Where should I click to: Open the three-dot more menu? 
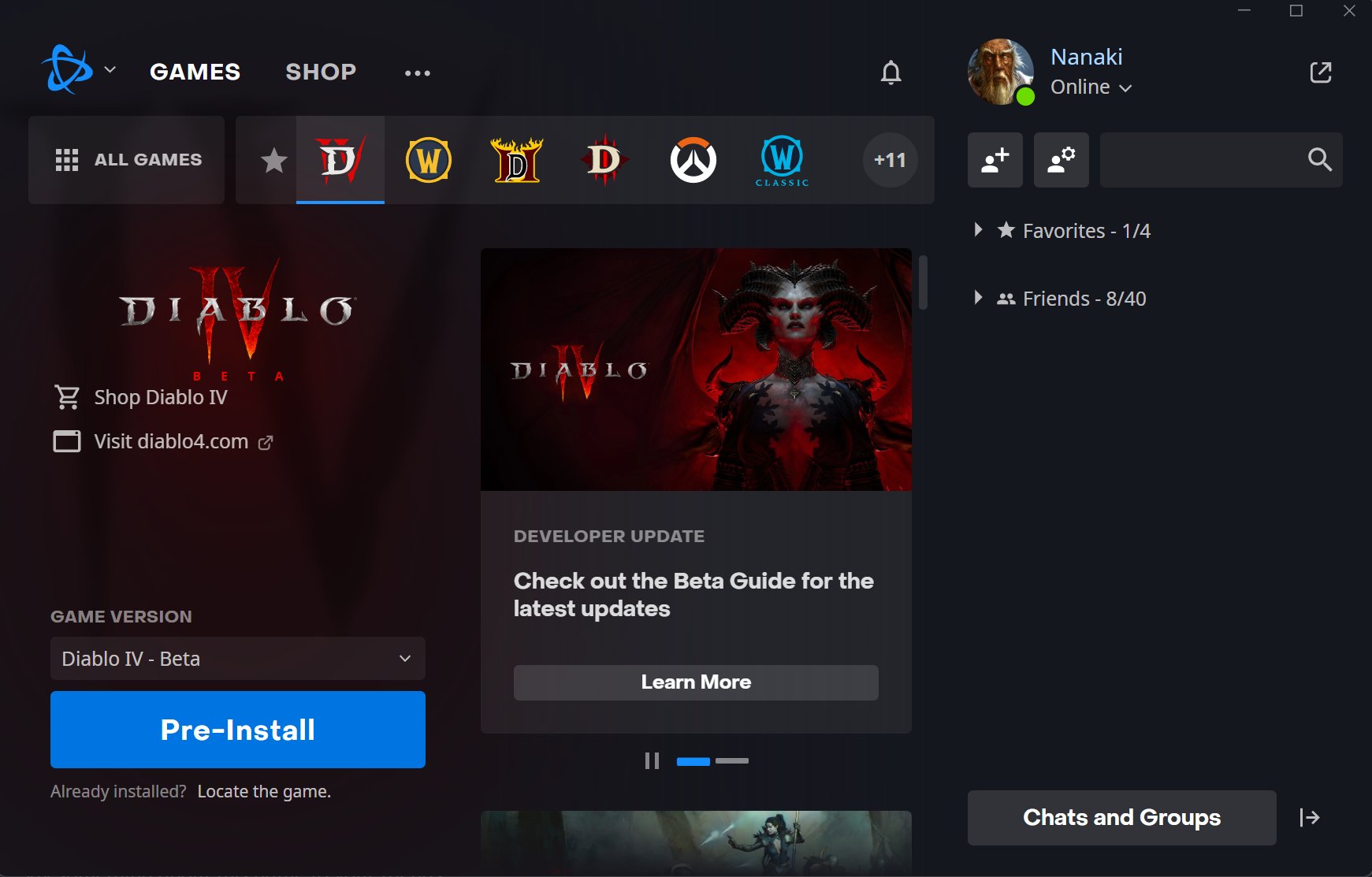418,73
